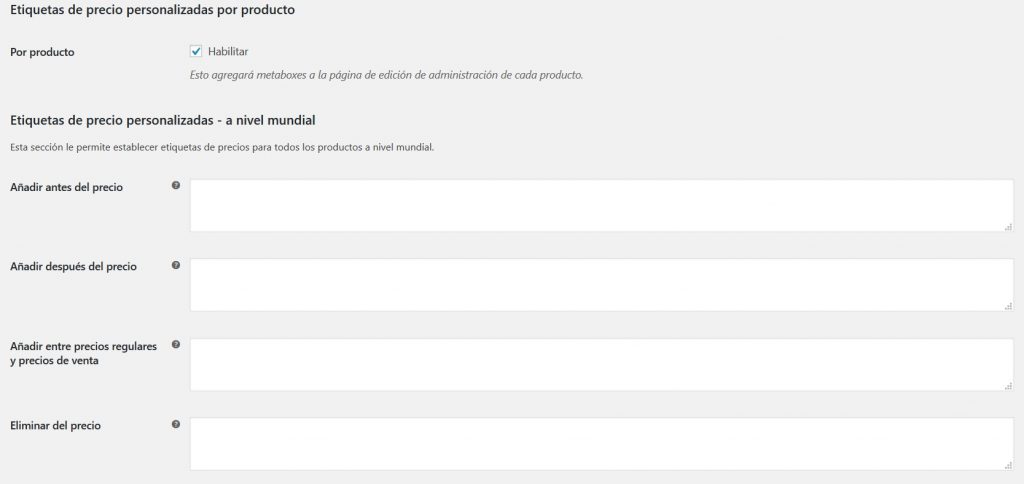Click help icon beside Añadir después del precio
Screen dimensions: 1024x484
pyautogui.click(x=176, y=265)
